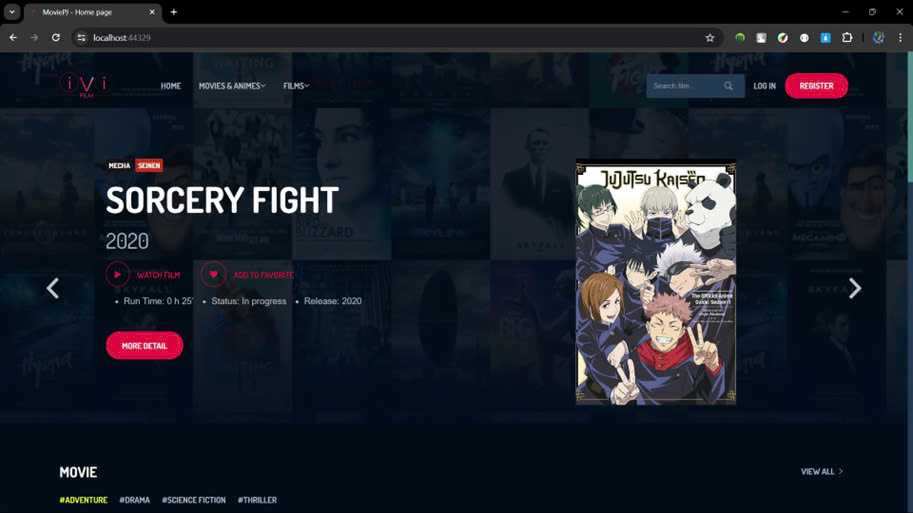Select the #Science Fiction category tab

coord(193,500)
